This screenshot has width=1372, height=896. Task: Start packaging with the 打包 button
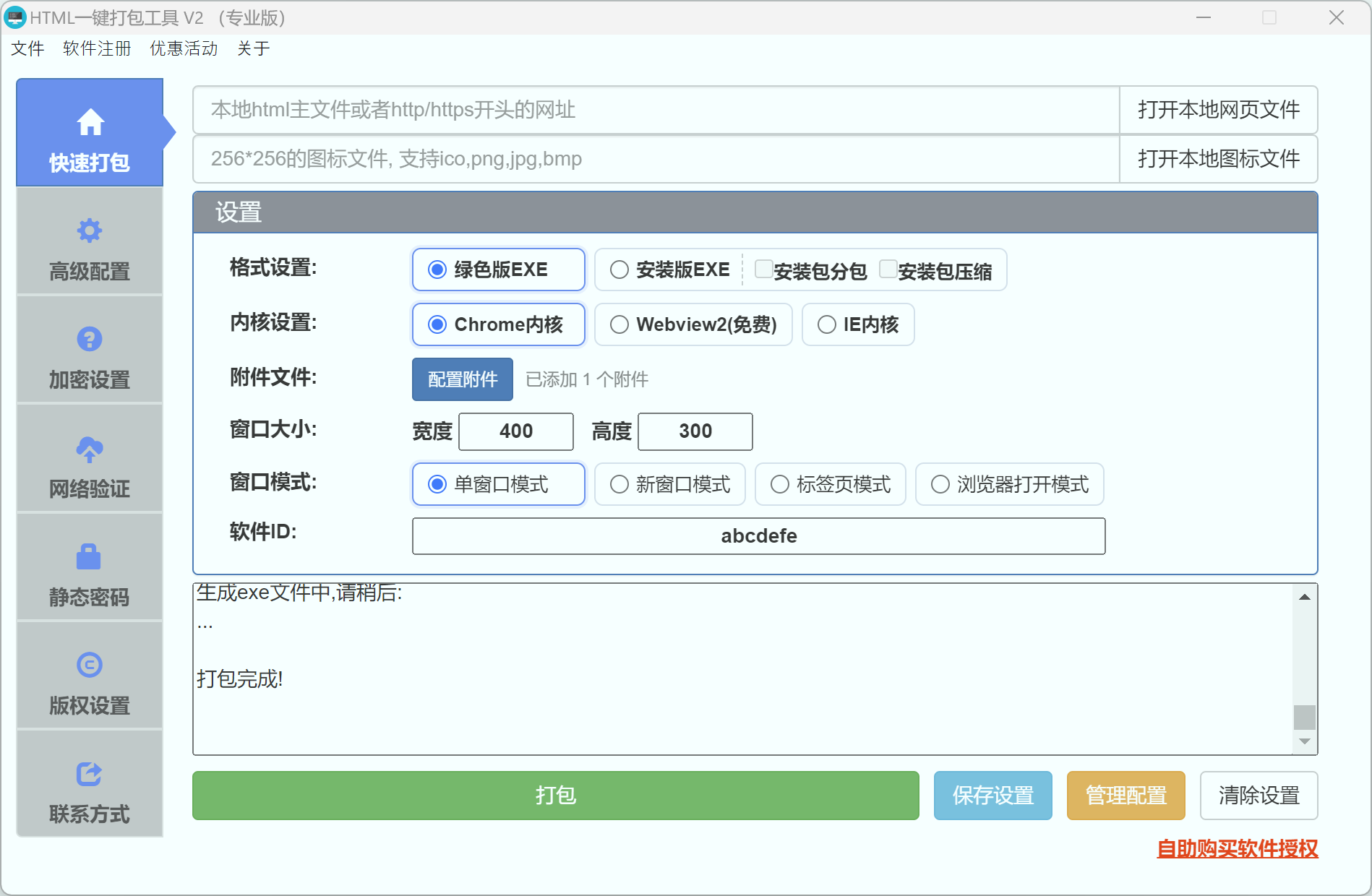(x=555, y=796)
